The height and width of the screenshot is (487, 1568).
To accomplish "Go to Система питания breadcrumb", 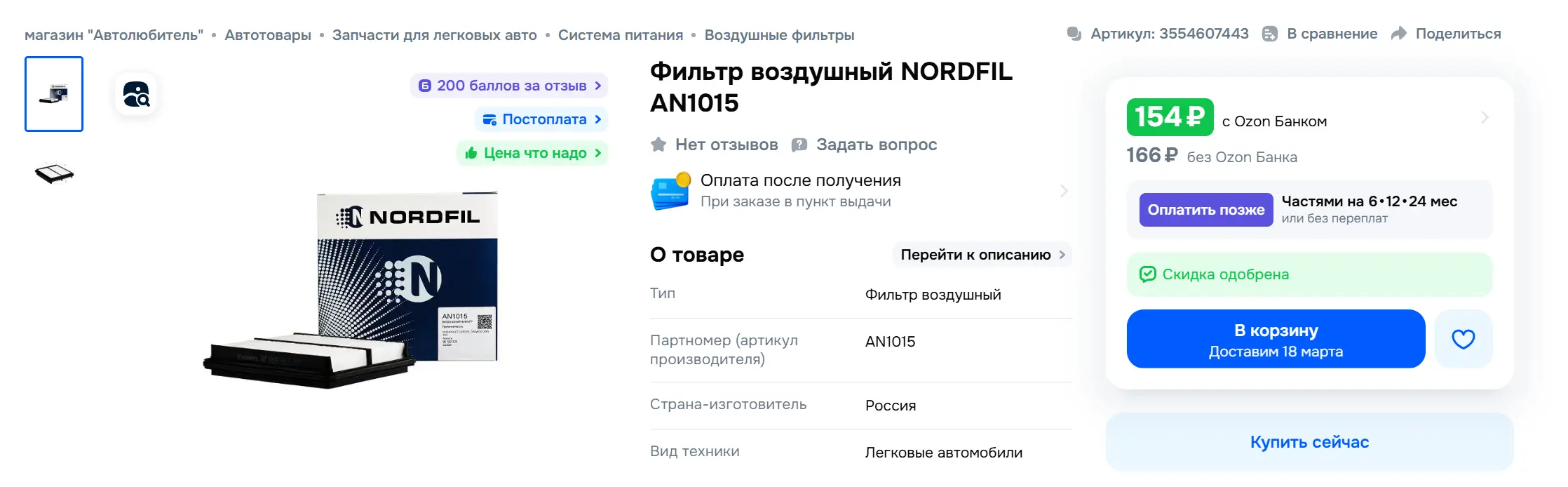I will click(x=621, y=35).
